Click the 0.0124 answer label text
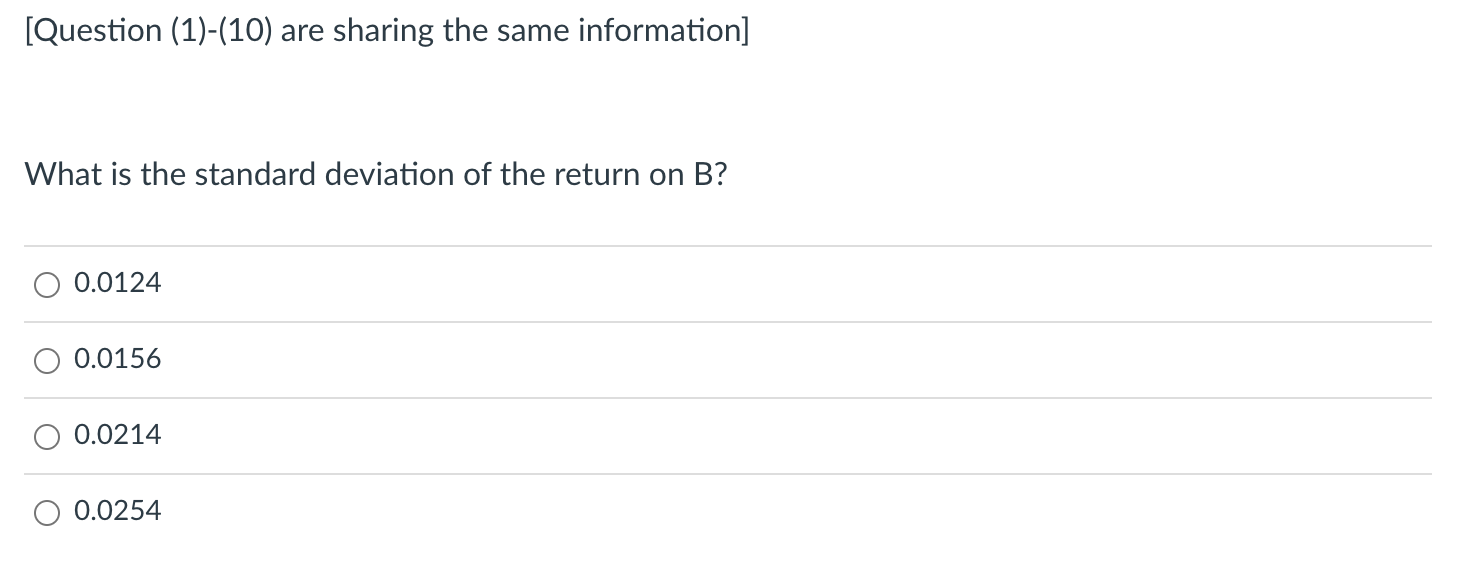1460x564 pixels. (x=118, y=284)
